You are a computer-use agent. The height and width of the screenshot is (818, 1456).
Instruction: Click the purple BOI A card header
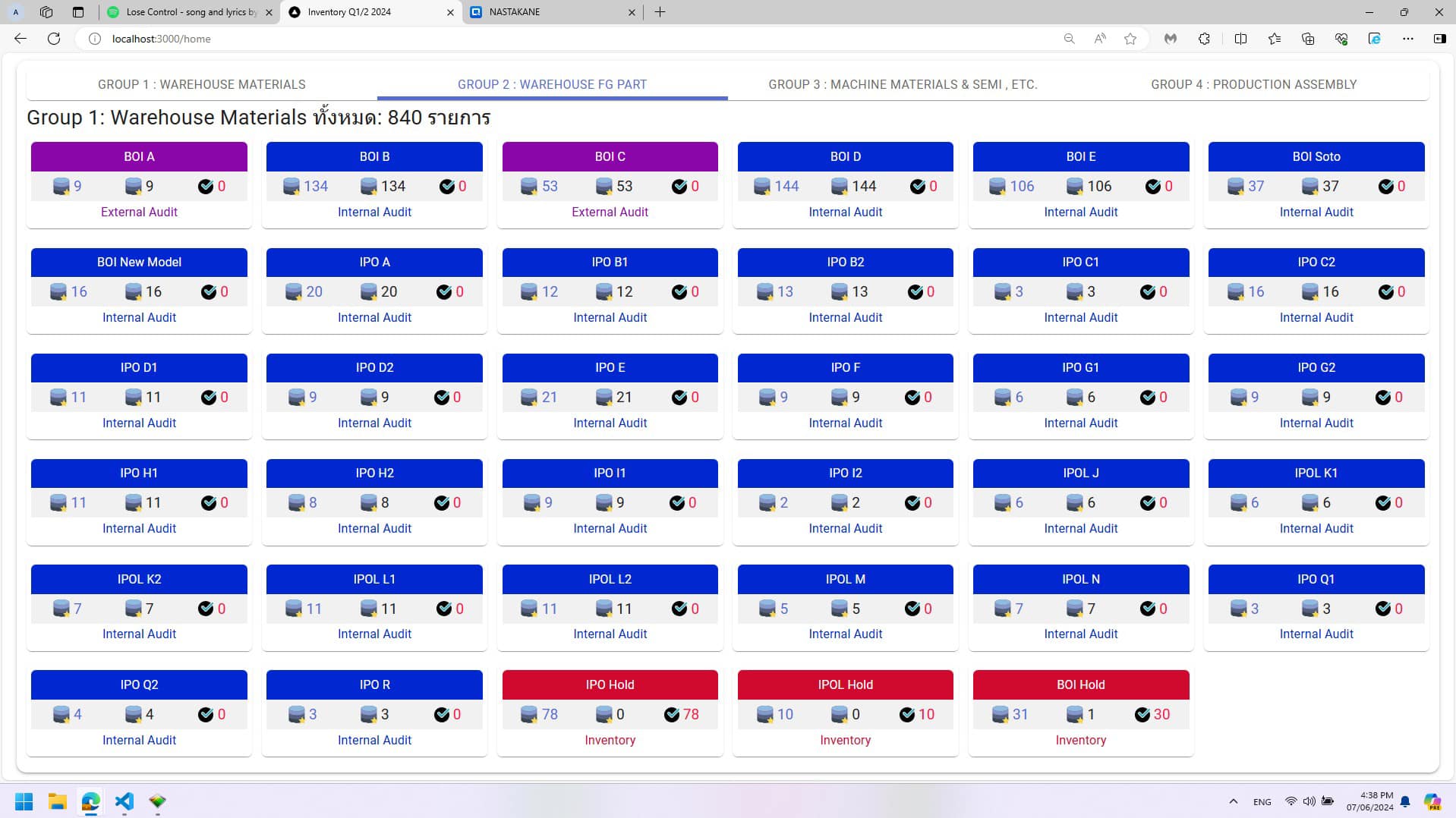[139, 157]
